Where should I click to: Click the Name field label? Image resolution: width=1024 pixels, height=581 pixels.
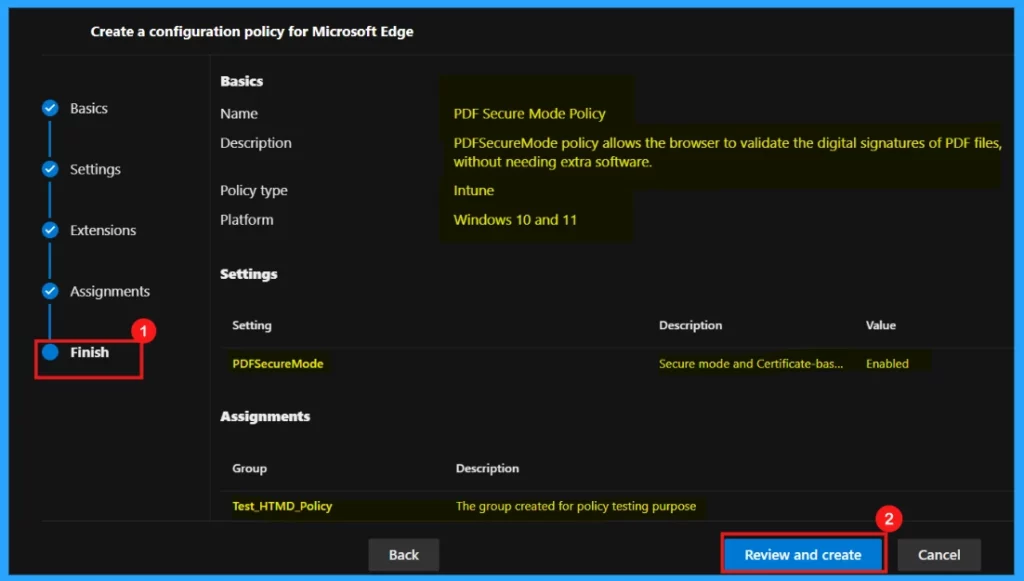(238, 114)
